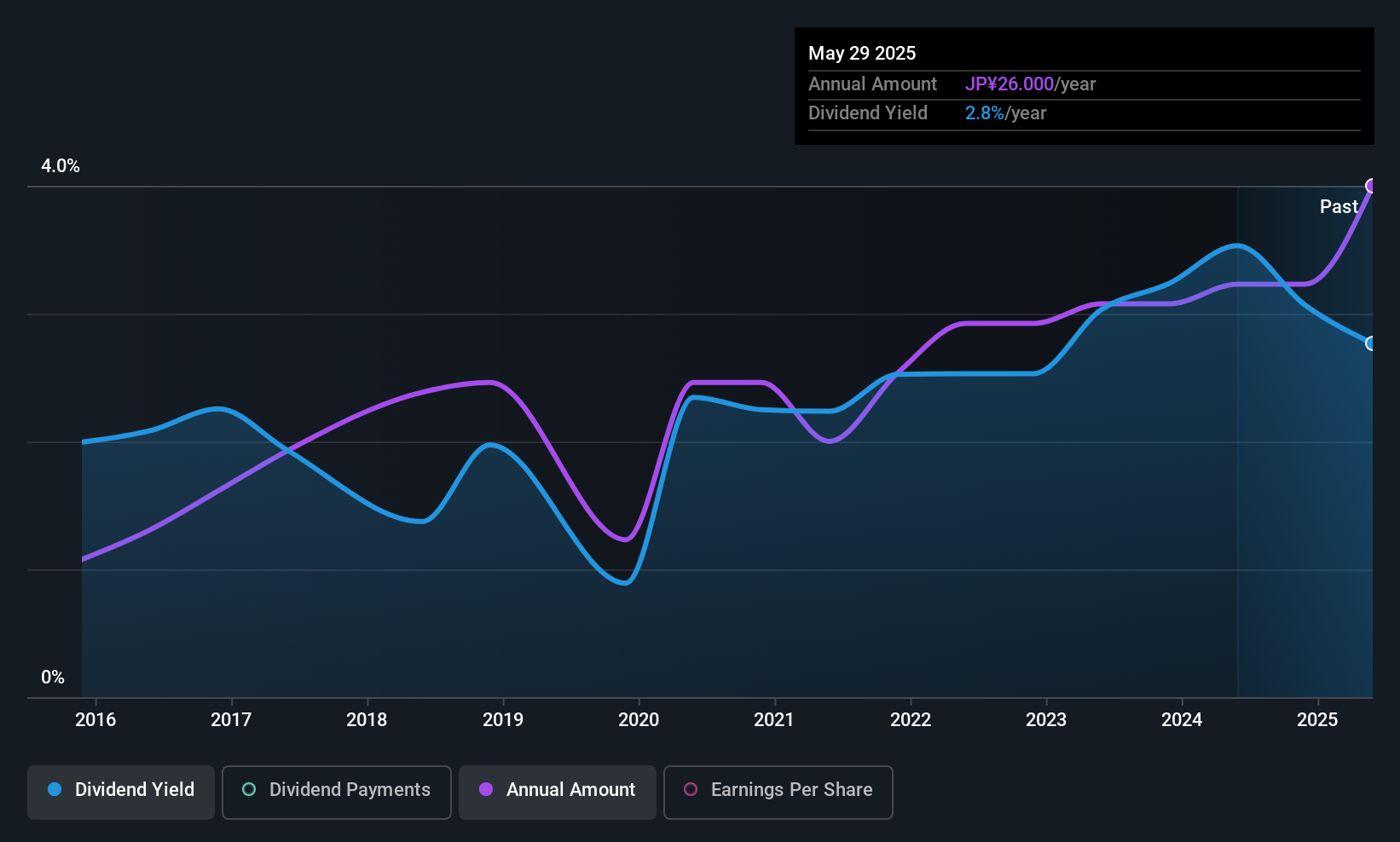Viewport: 1400px width, 842px height.
Task: Click the teal ring beside Dividend Payments
Action: (249, 789)
